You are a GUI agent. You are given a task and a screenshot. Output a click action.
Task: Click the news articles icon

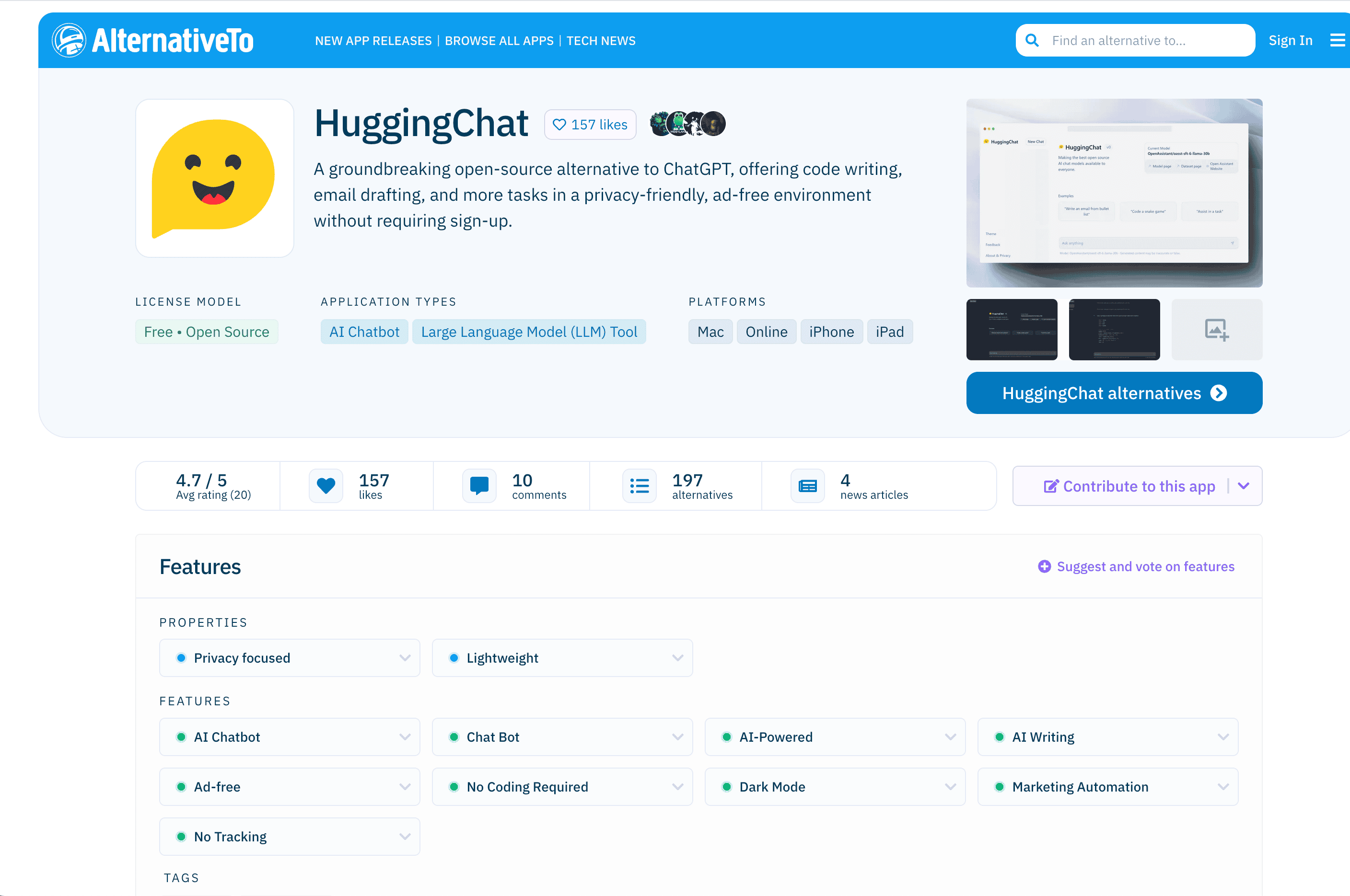tap(807, 486)
